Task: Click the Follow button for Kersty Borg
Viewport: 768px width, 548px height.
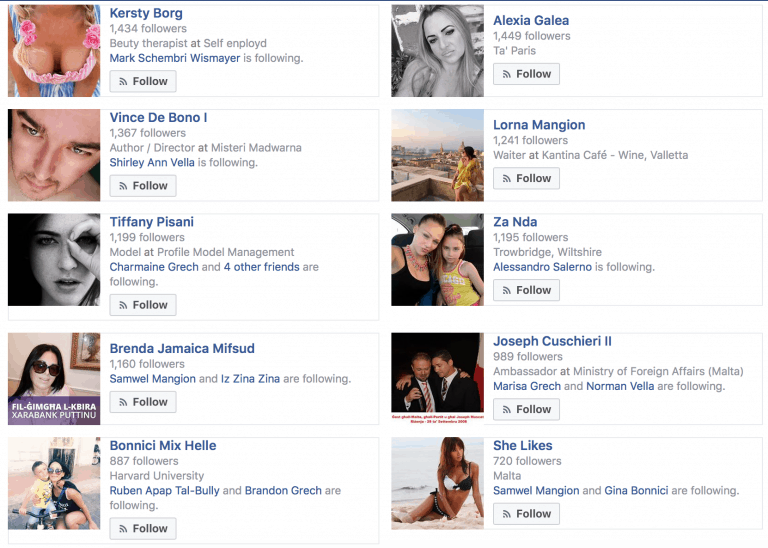Action: (x=143, y=81)
